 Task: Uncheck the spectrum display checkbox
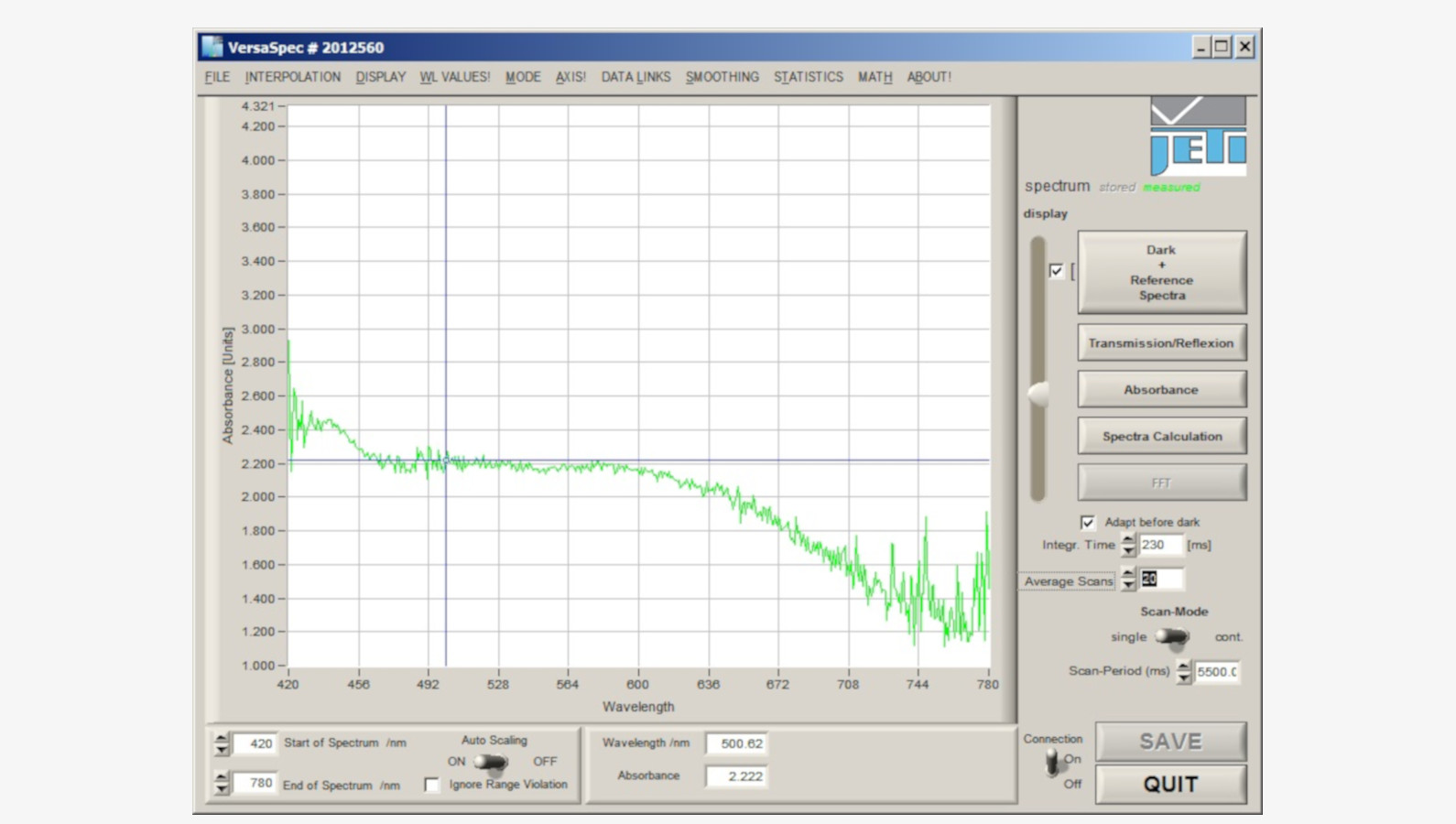click(x=1056, y=270)
